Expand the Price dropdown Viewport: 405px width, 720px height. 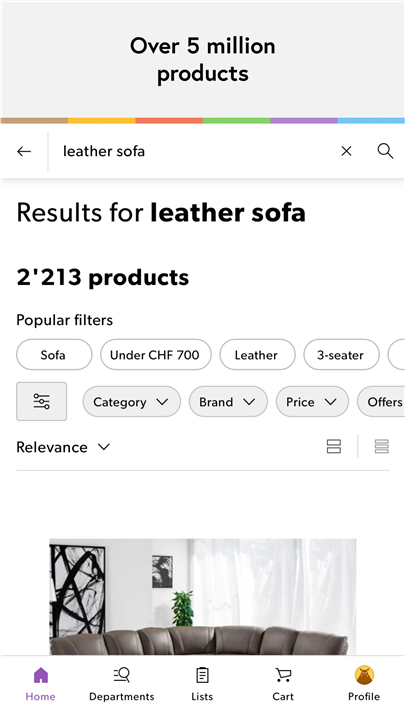312,402
